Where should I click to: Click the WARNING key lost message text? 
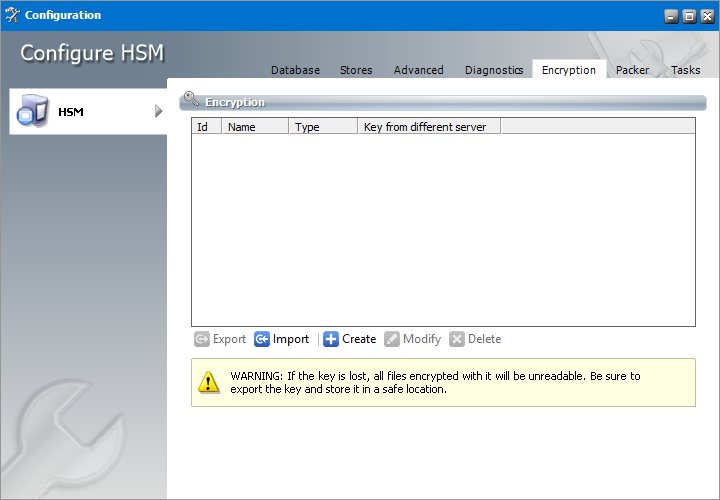(435, 382)
